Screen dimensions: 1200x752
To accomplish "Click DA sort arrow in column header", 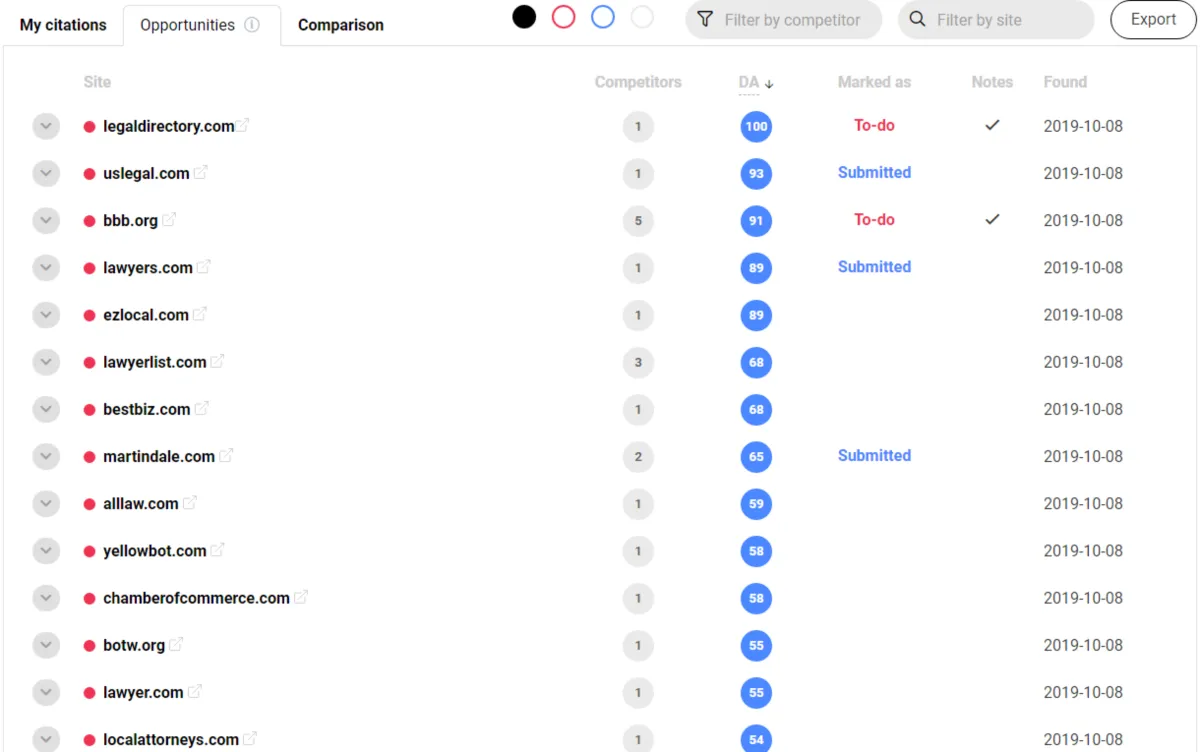I will [769, 84].
